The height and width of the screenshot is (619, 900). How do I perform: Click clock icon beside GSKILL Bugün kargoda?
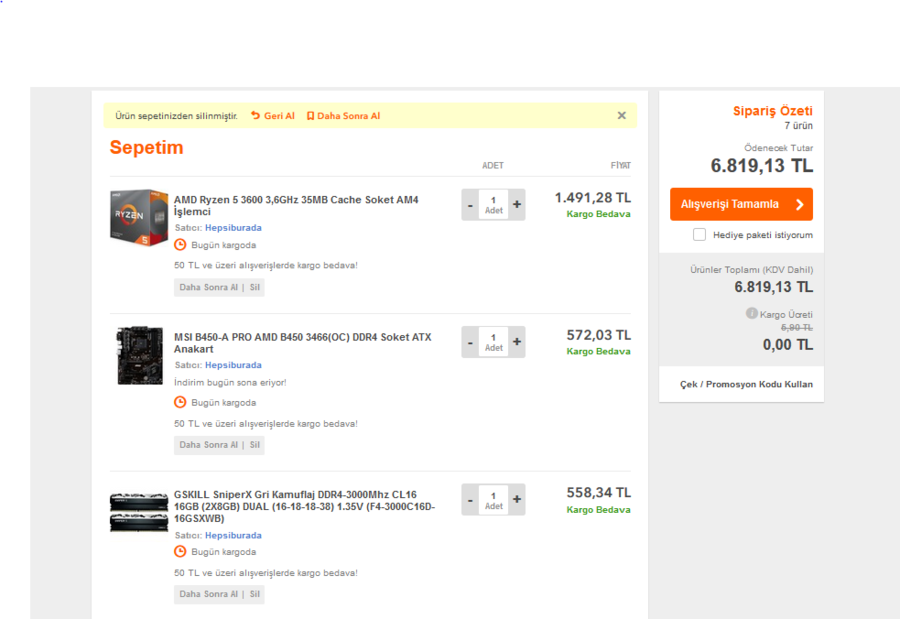[x=180, y=552]
